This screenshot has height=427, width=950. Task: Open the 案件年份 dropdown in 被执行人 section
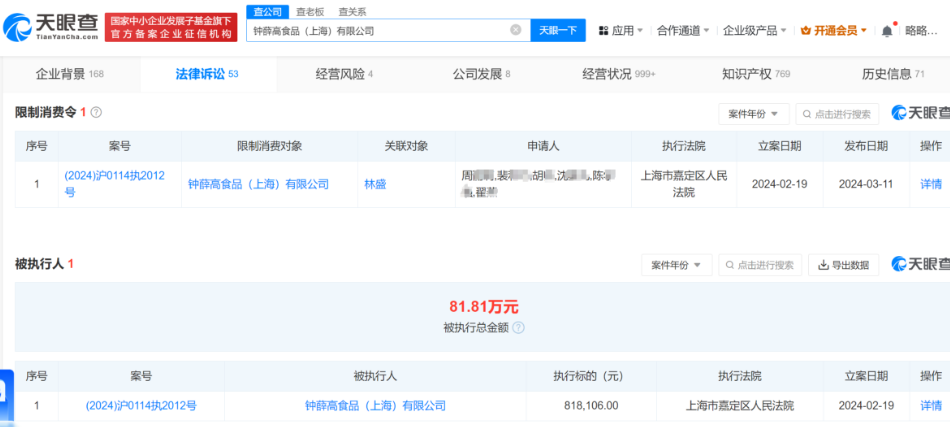(x=677, y=265)
